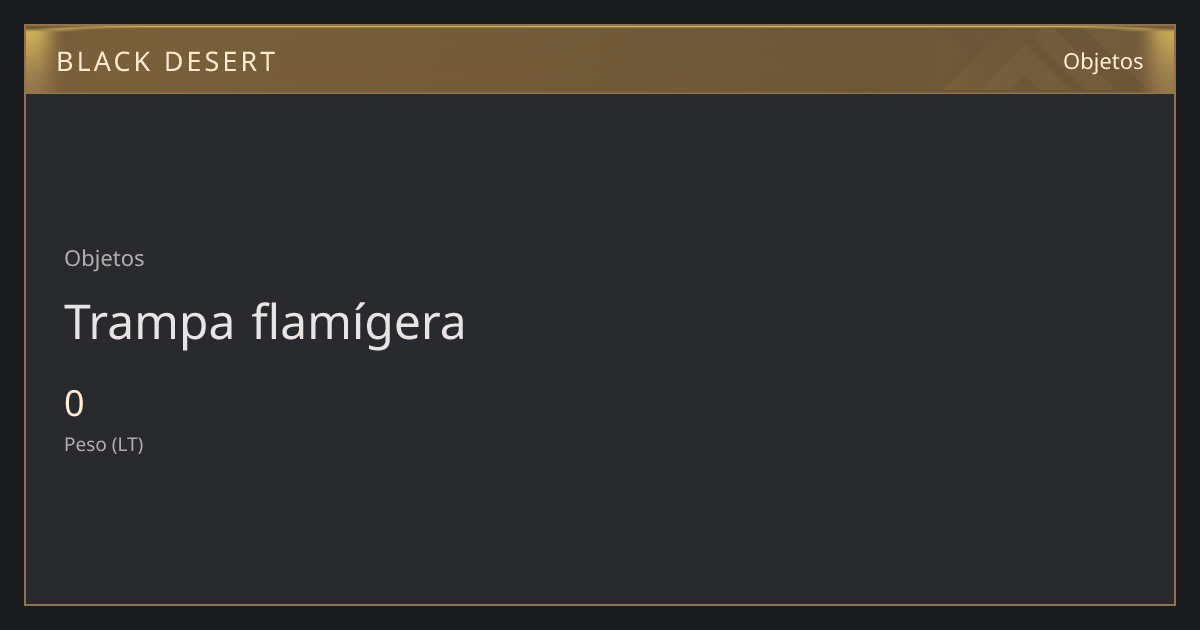Screen dimensions: 1200x630
Task: Select the weight value 0
Action: coord(74,404)
